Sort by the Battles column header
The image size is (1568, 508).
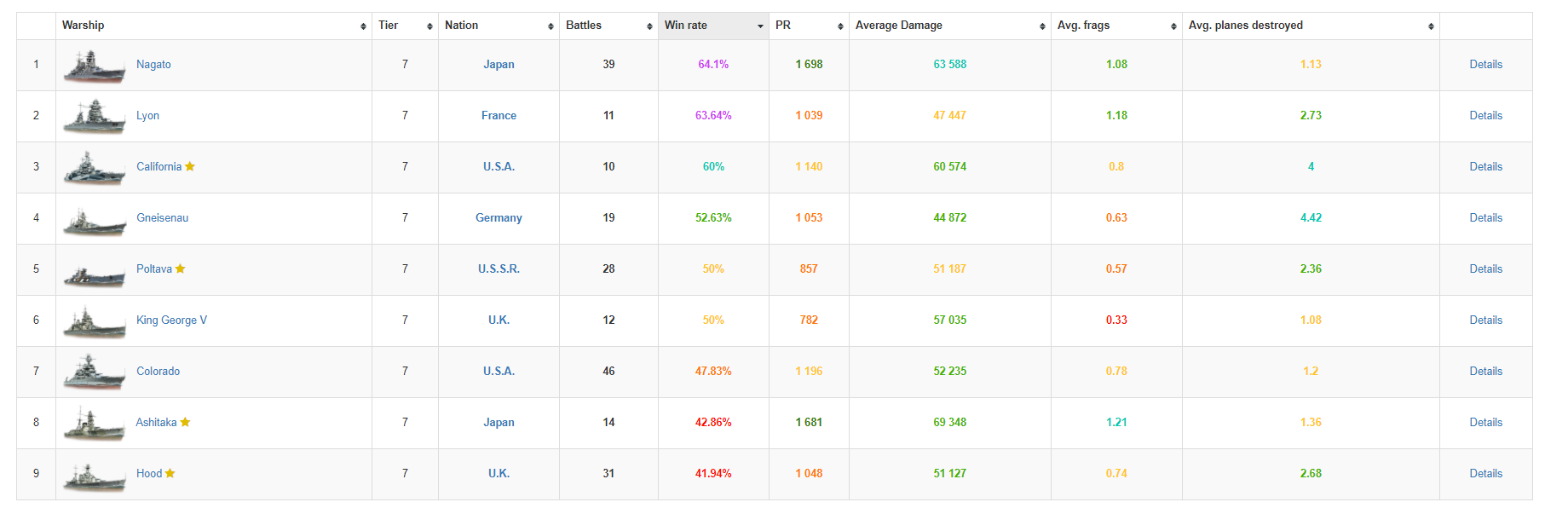[x=608, y=26]
